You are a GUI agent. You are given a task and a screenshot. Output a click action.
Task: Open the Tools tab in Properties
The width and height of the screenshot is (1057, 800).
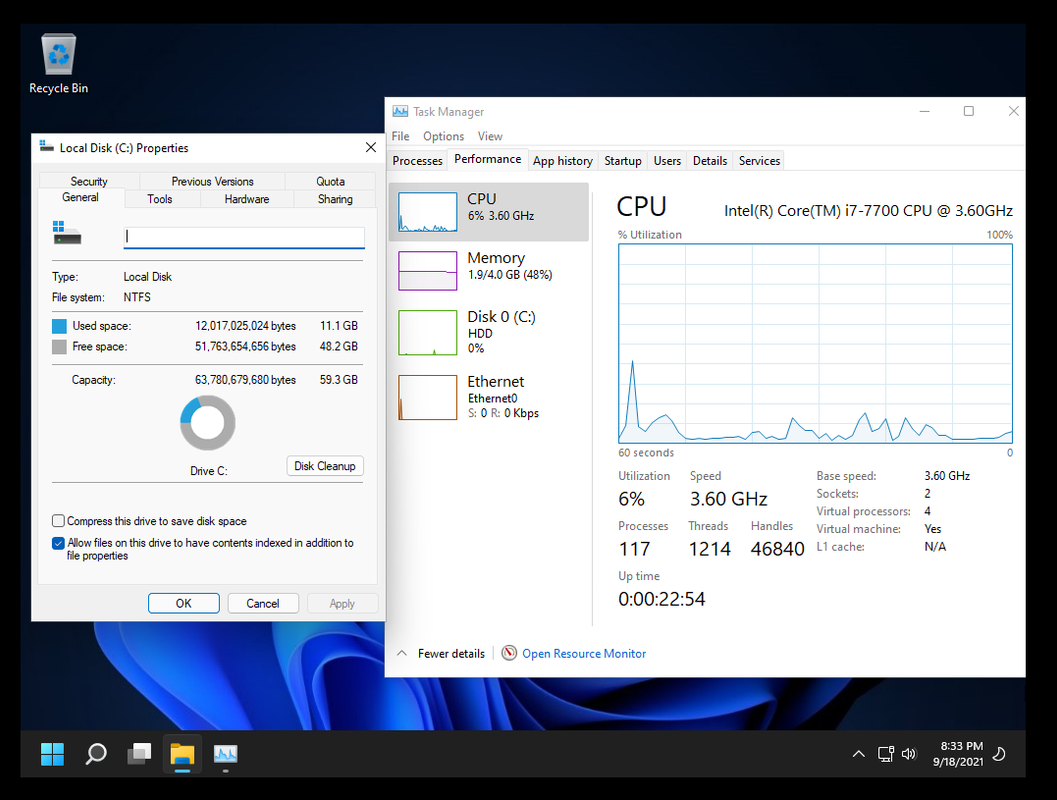click(160, 199)
